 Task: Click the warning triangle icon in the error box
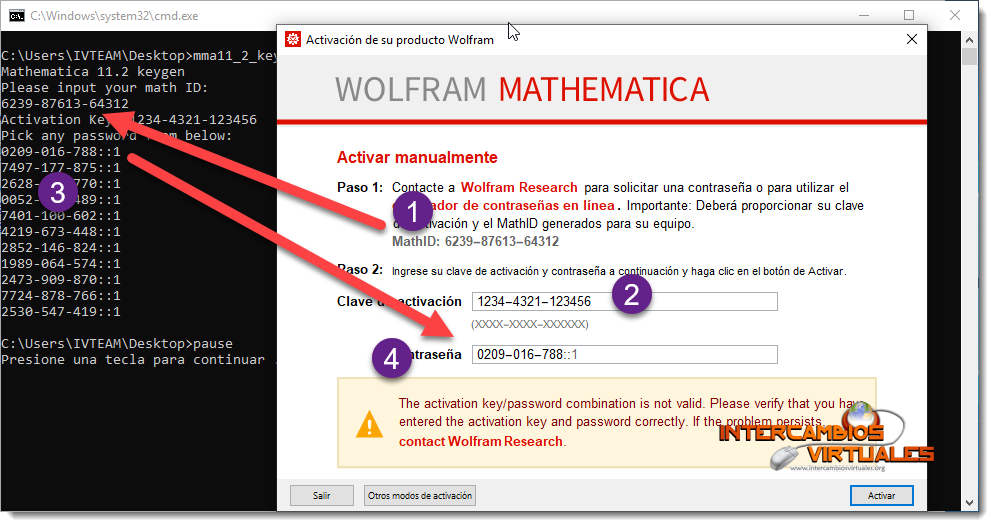click(x=369, y=424)
